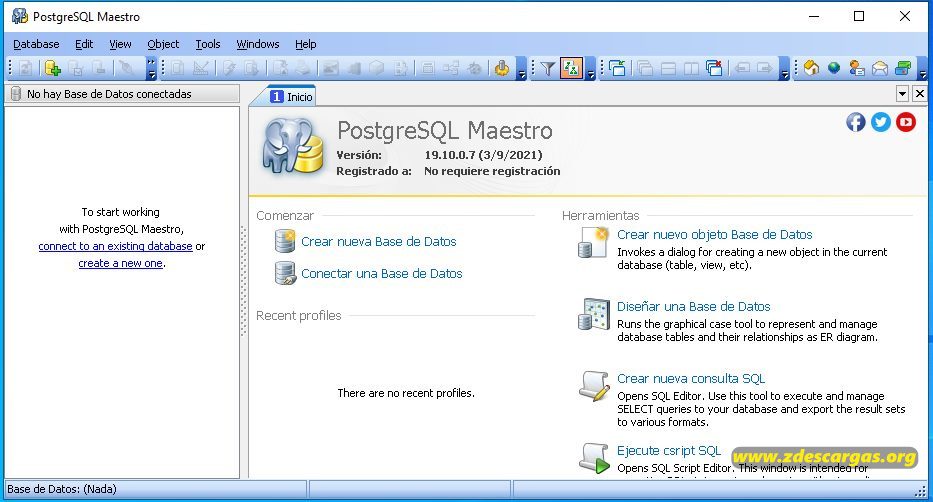This screenshot has height=502, width=933.
Task: Click 'Conectar una Base de Datos' link
Action: 381,274
